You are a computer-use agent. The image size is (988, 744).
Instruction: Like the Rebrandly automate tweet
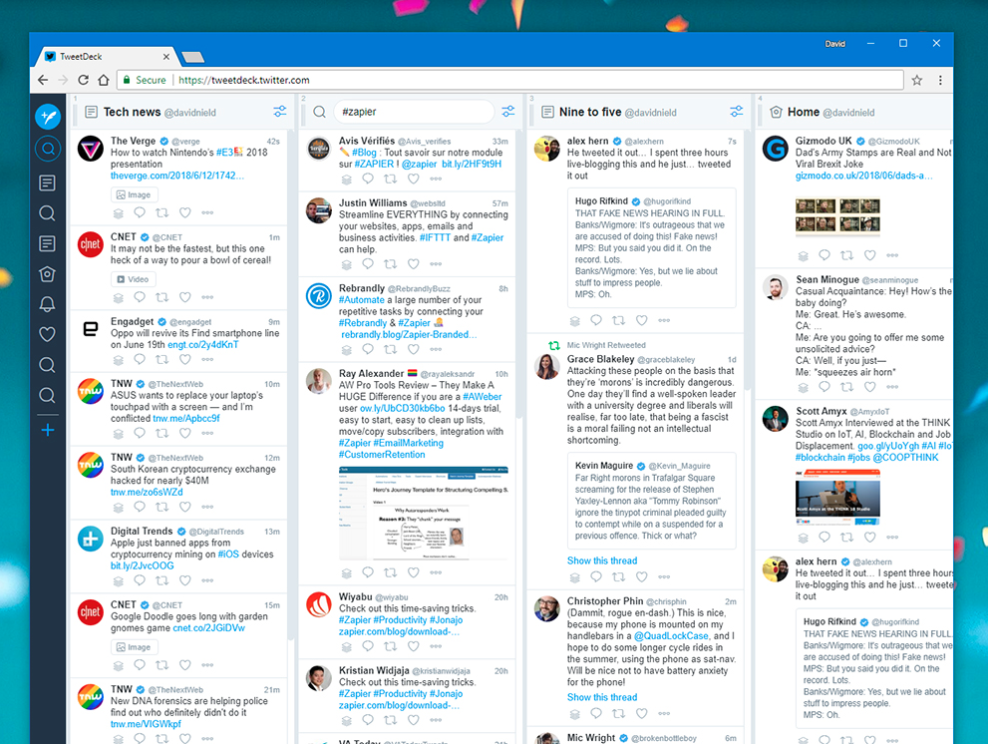point(413,349)
